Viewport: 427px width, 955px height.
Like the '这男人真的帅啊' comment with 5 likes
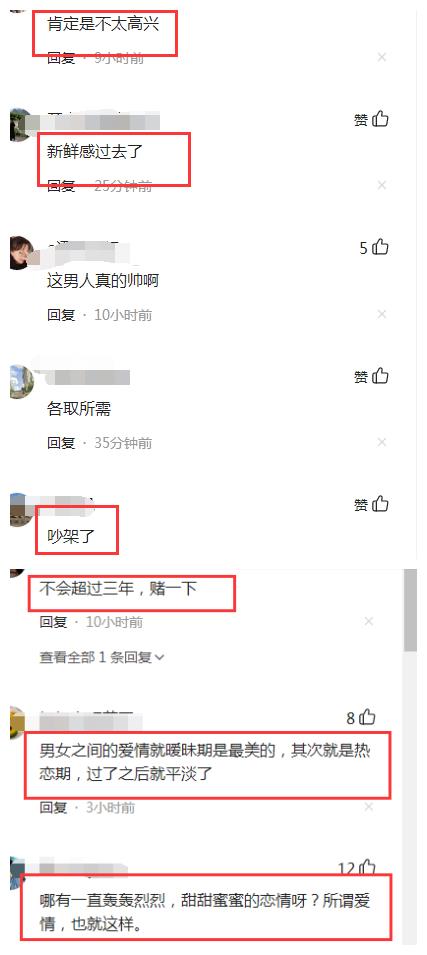click(x=374, y=247)
